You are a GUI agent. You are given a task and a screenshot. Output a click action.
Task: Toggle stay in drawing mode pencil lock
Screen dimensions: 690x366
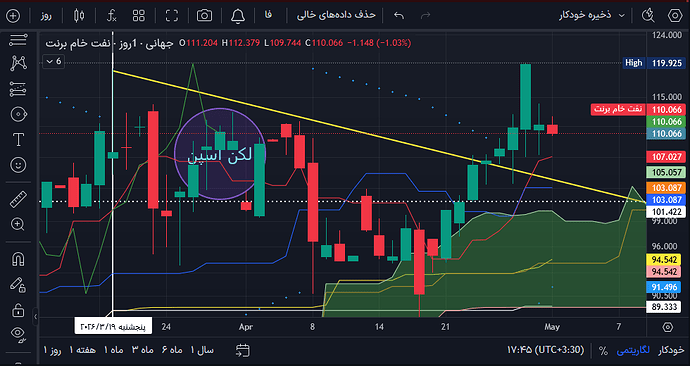pos(18,285)
